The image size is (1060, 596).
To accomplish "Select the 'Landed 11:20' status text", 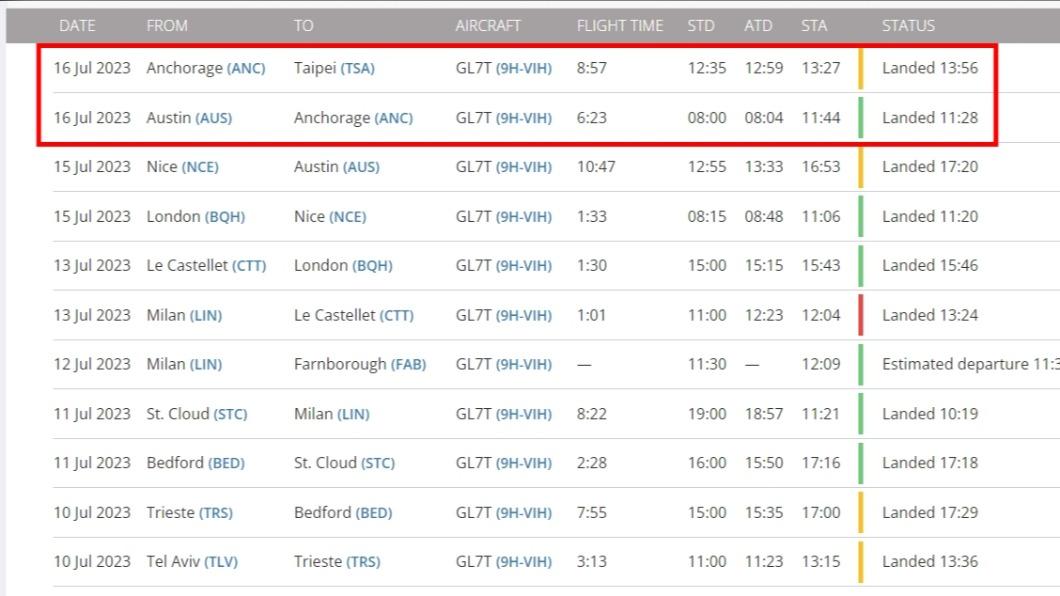I will [930, 216].
